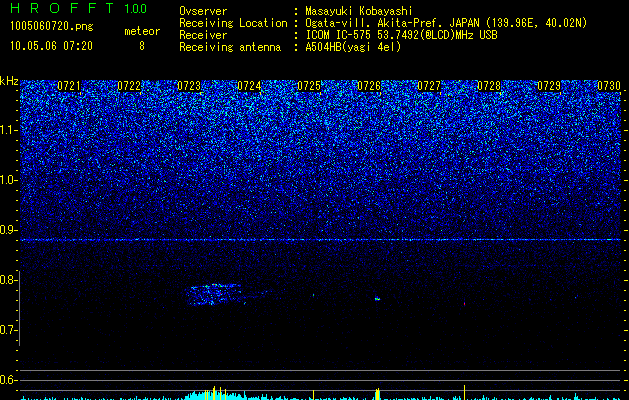Click the yellow power spike below 0726
This screenshot has height=400, width=629.
tap(377, 394)
